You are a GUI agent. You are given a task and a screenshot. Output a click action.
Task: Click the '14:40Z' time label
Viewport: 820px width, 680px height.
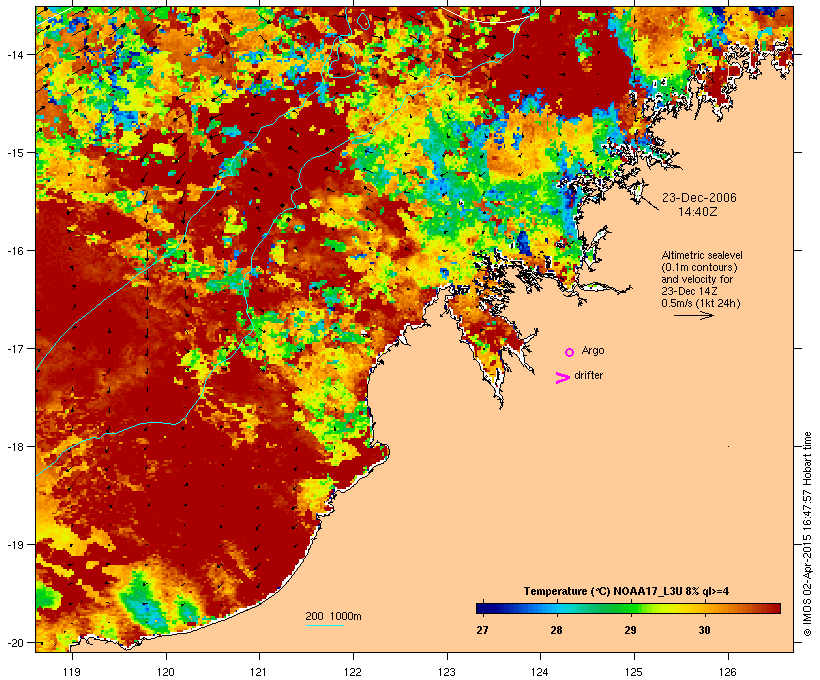[x=698, y=212]
